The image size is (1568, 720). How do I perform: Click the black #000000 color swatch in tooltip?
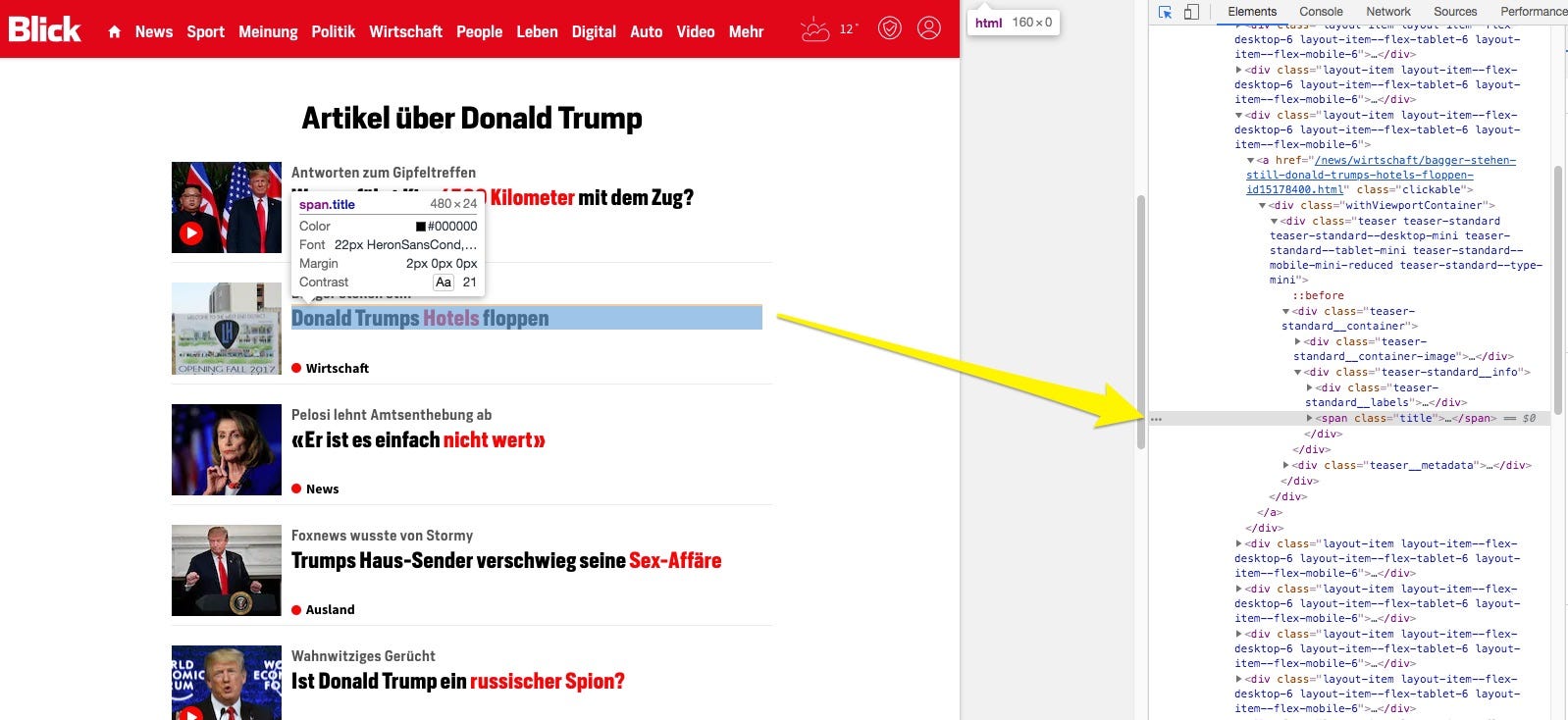tap(421, 227)
